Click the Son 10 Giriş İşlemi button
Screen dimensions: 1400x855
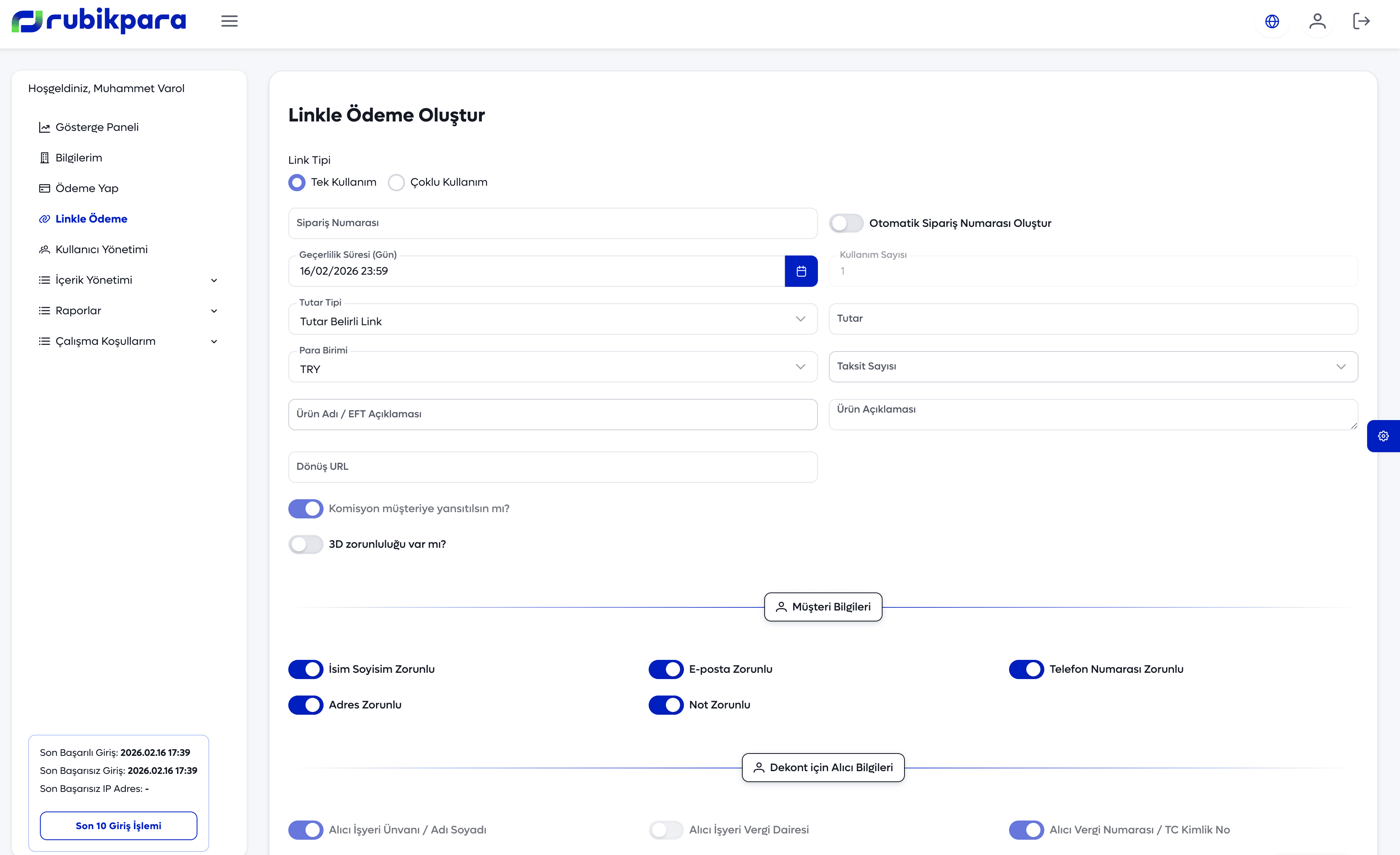point(118,826)
